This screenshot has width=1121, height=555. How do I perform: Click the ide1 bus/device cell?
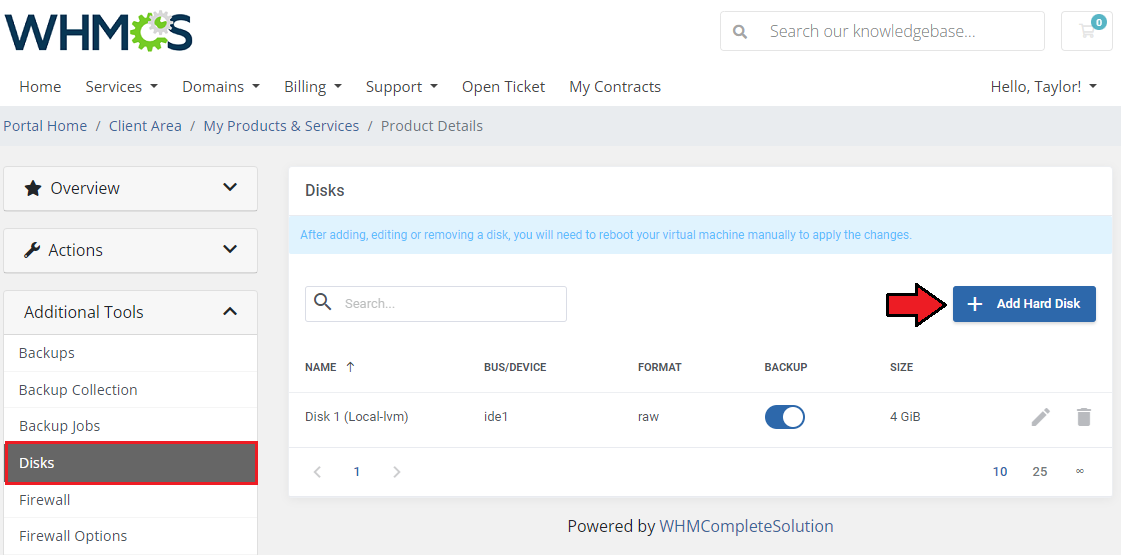coord(495,416)
